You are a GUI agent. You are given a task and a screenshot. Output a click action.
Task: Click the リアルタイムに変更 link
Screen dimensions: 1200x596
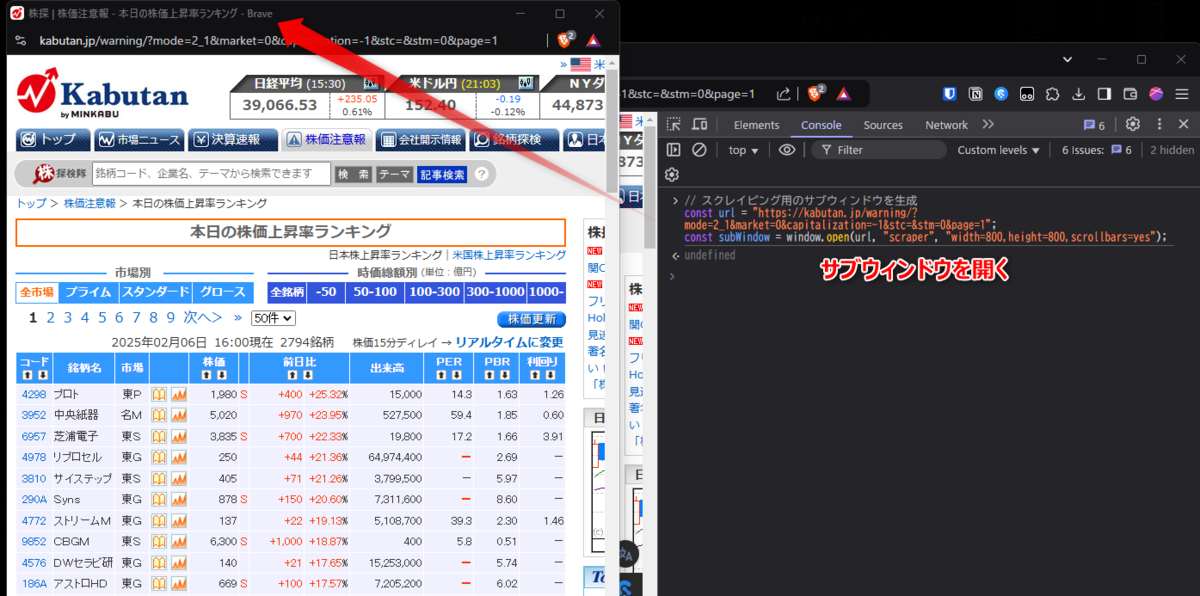[x=510, y=342]
